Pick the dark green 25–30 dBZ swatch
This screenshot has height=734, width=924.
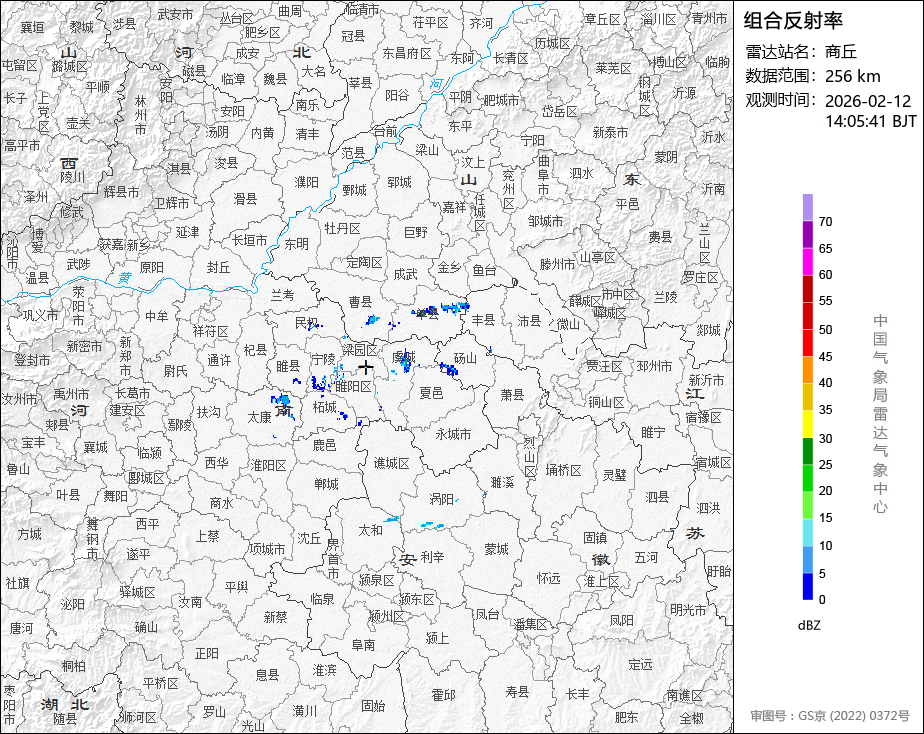click(x=807, y=451)
